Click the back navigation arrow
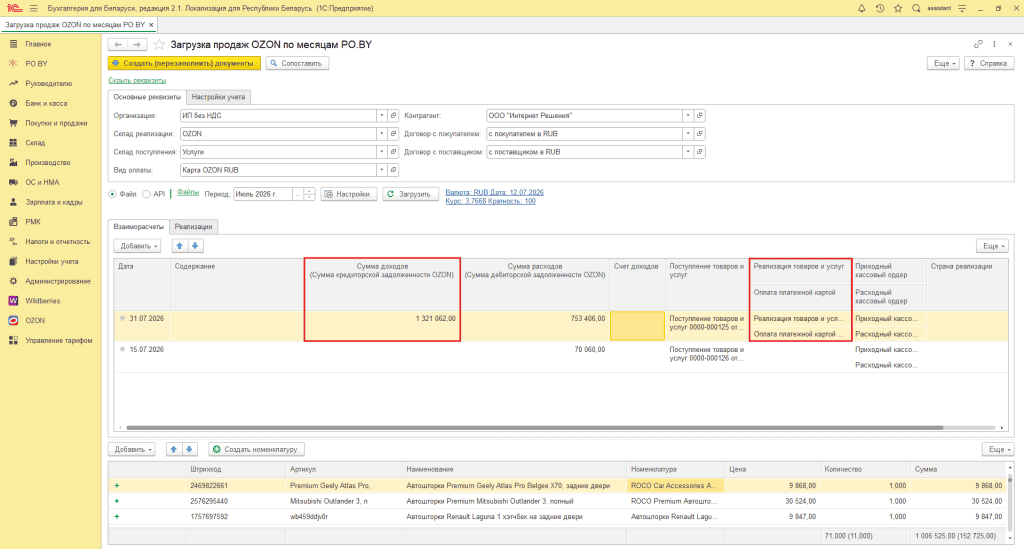This screenshot has width=1024, height=549. pos(118,44)
